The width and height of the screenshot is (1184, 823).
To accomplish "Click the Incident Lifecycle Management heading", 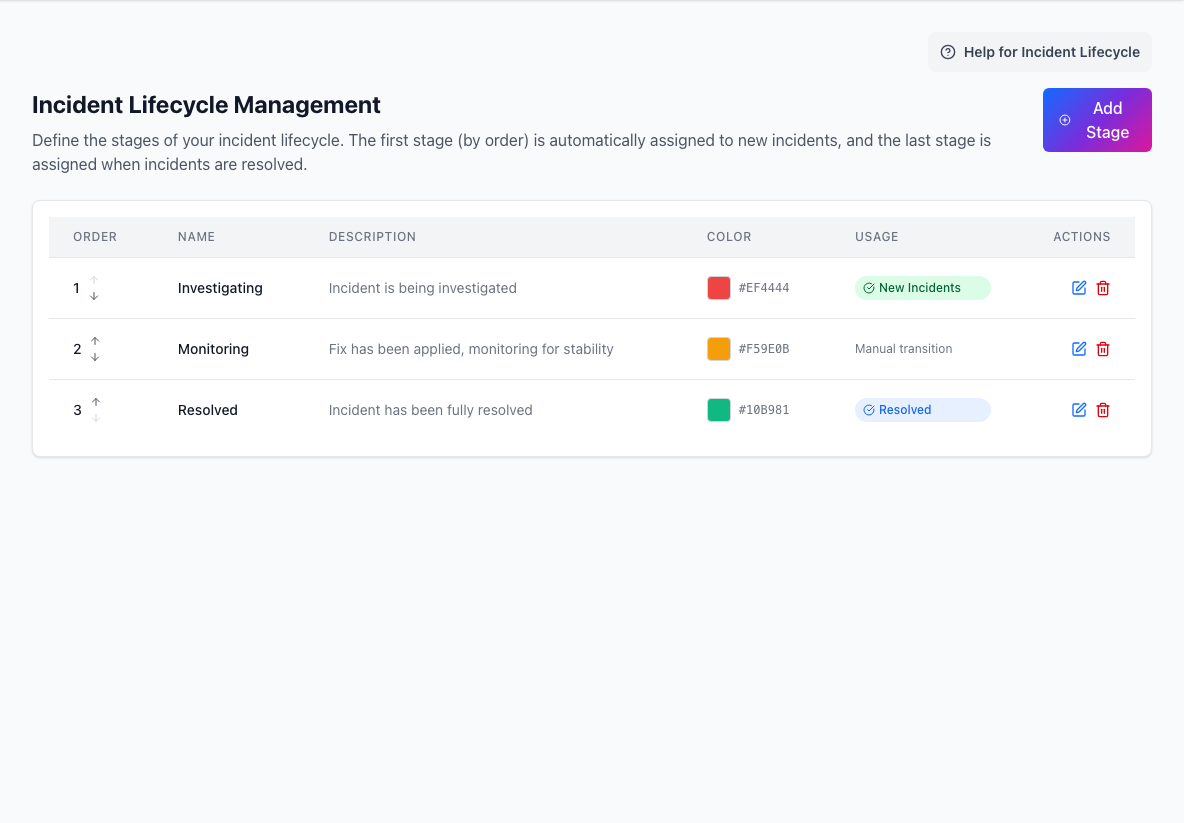I will pos(206,105).
